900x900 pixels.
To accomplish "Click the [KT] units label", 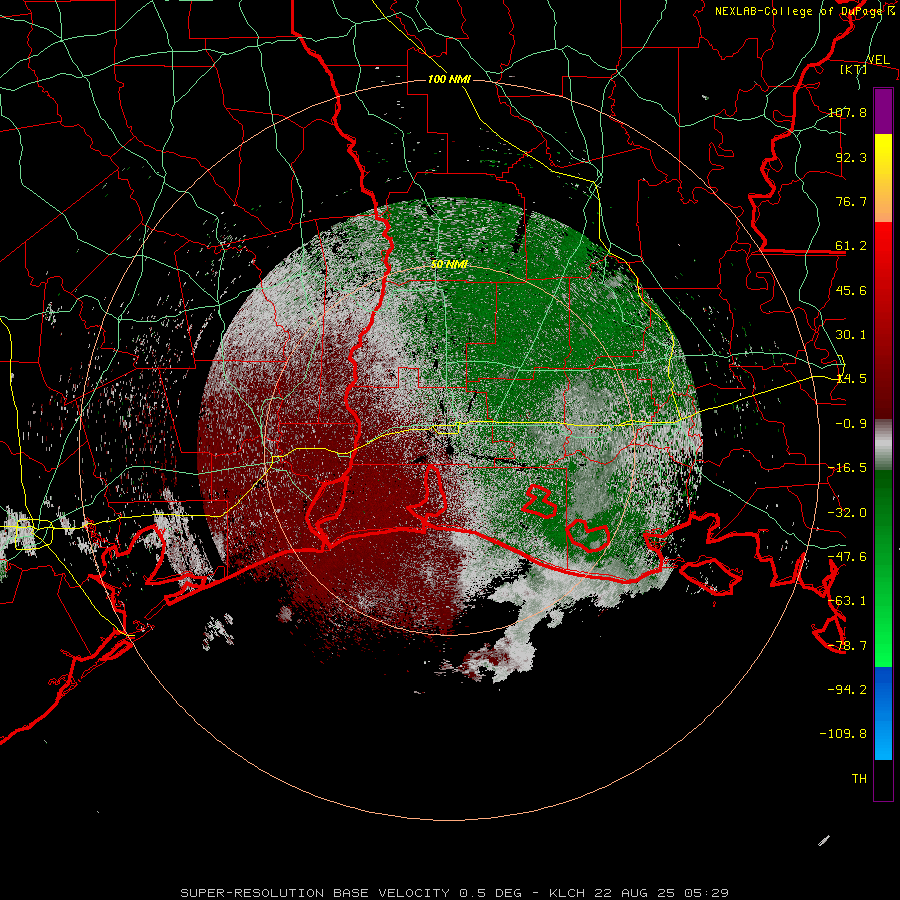I will tap(853, 69).
